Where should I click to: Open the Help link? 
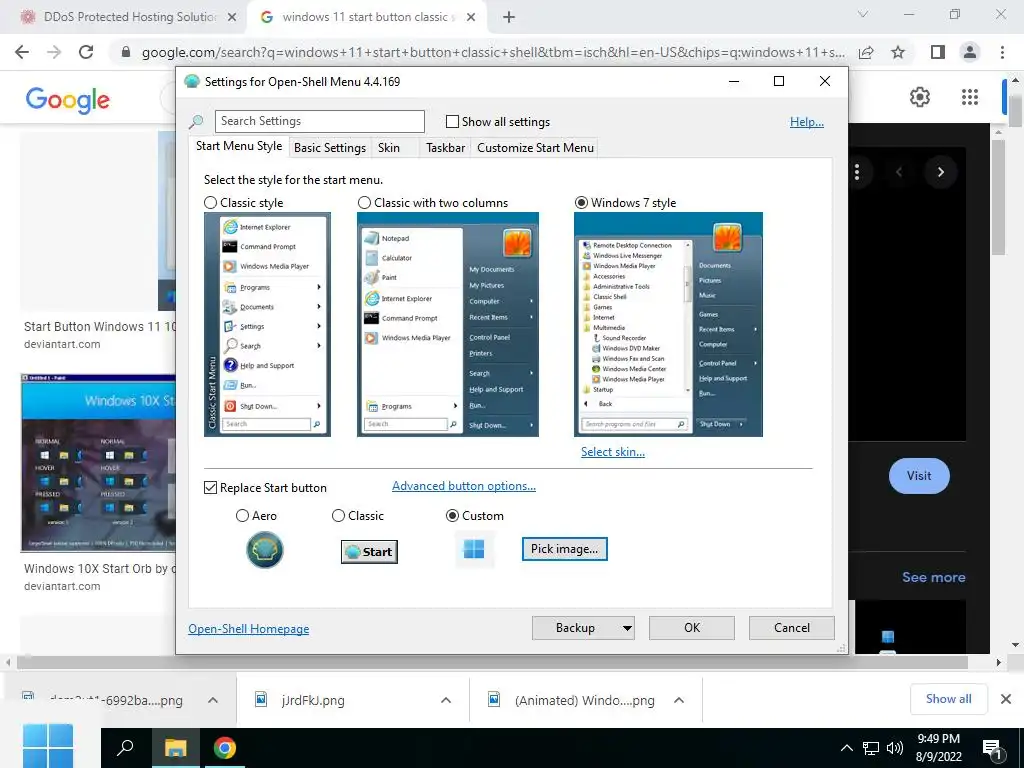click(x=807, y=122)
